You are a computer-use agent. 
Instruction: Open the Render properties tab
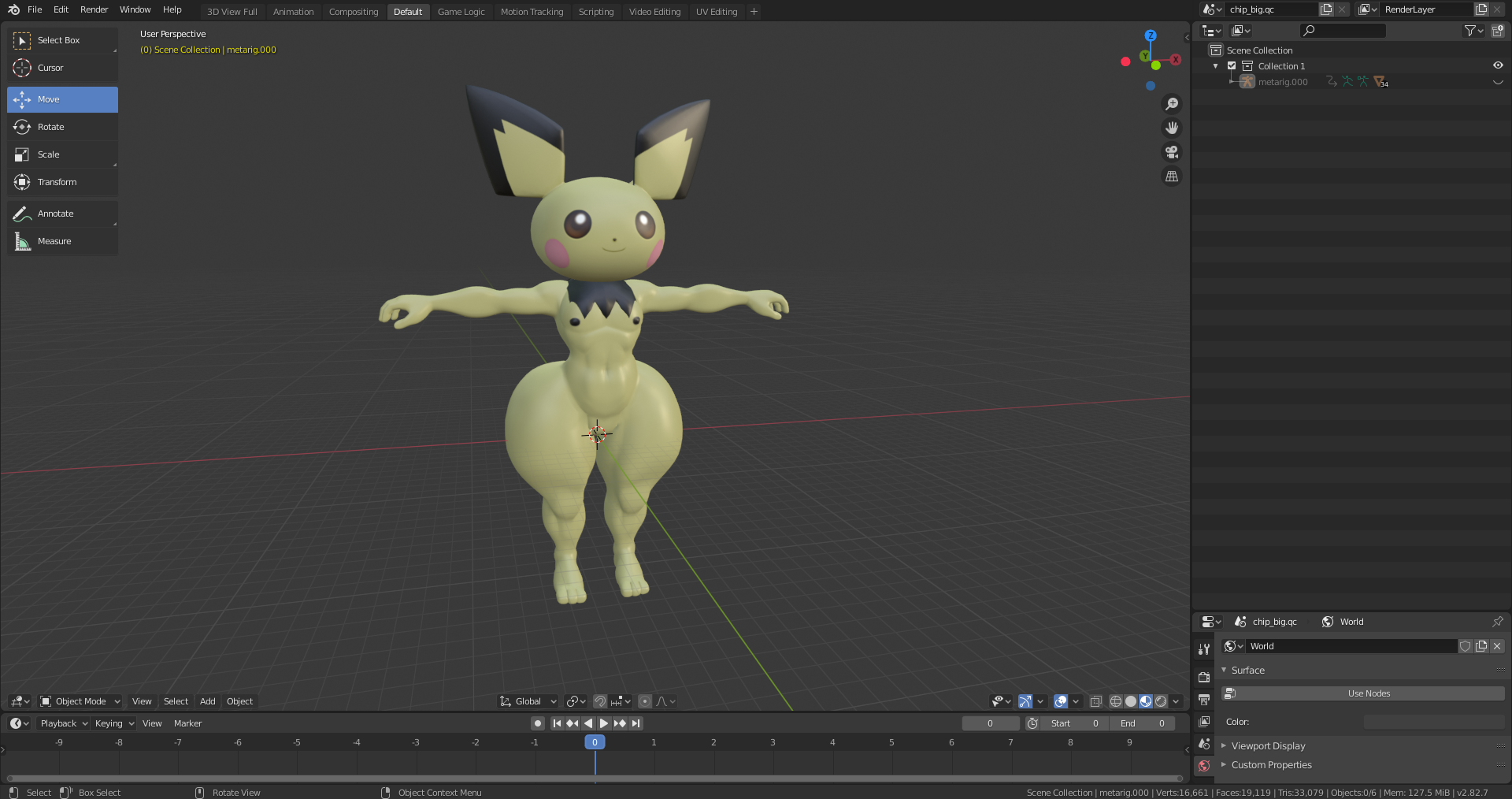tap(1203, 677)
